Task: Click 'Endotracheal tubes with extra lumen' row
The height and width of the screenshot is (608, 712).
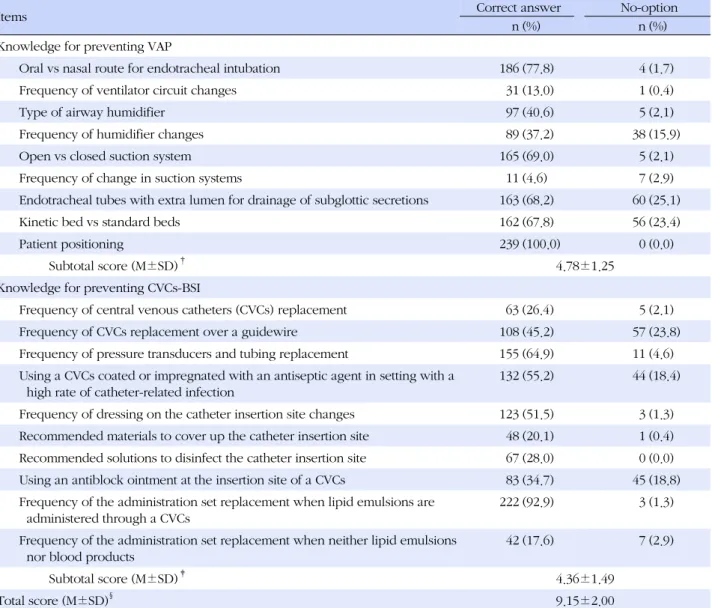Action: [x=356, y=200]
